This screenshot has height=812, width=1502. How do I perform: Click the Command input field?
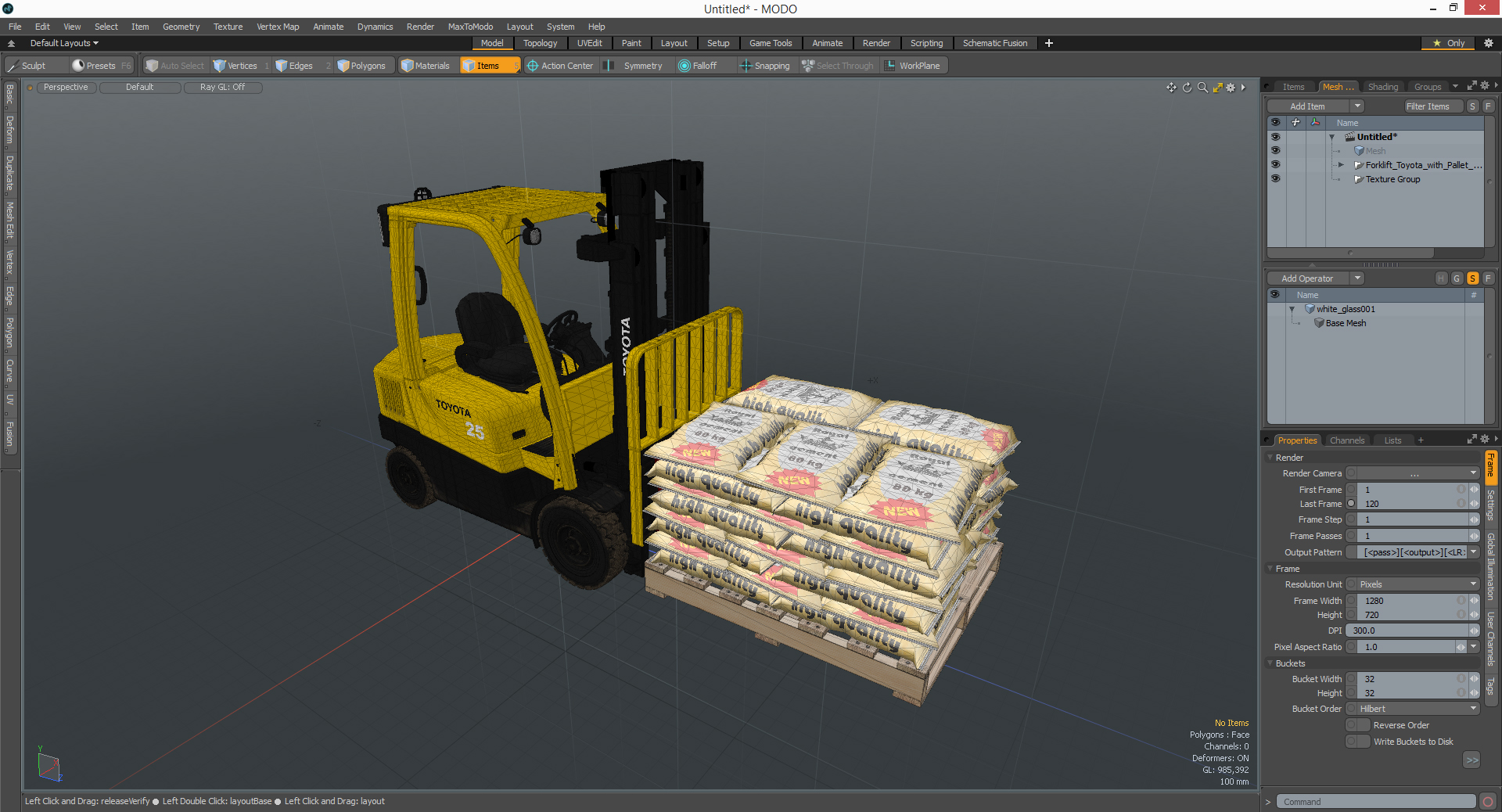click(x=1376, y=801)
